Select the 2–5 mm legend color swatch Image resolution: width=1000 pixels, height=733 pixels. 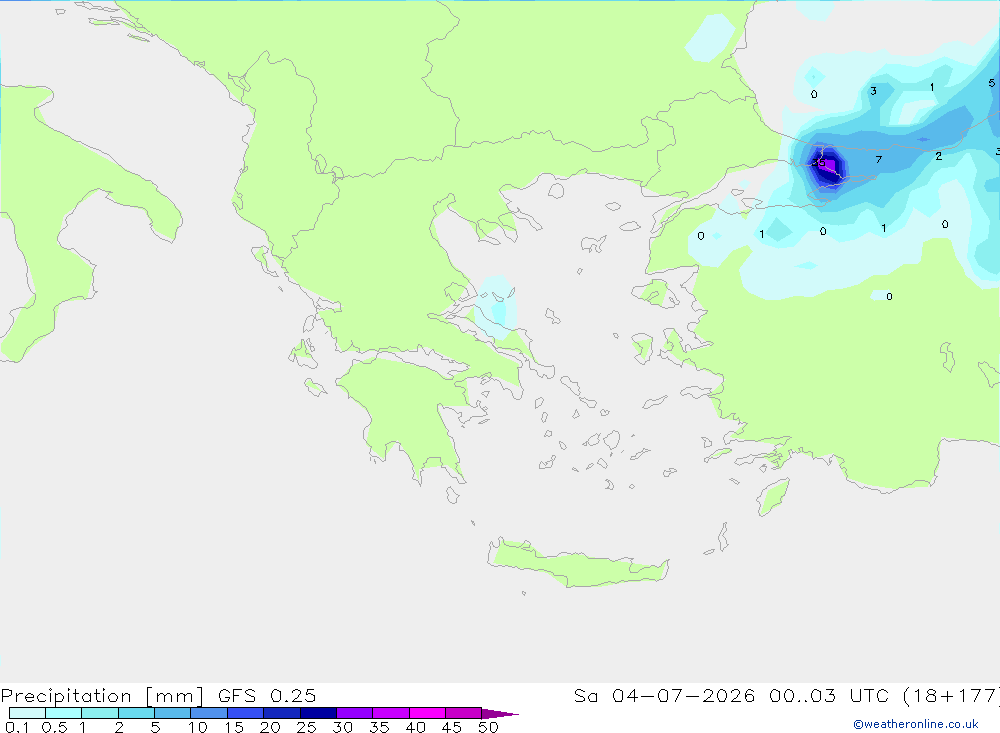pyautogui.click(x=136, y=713)
